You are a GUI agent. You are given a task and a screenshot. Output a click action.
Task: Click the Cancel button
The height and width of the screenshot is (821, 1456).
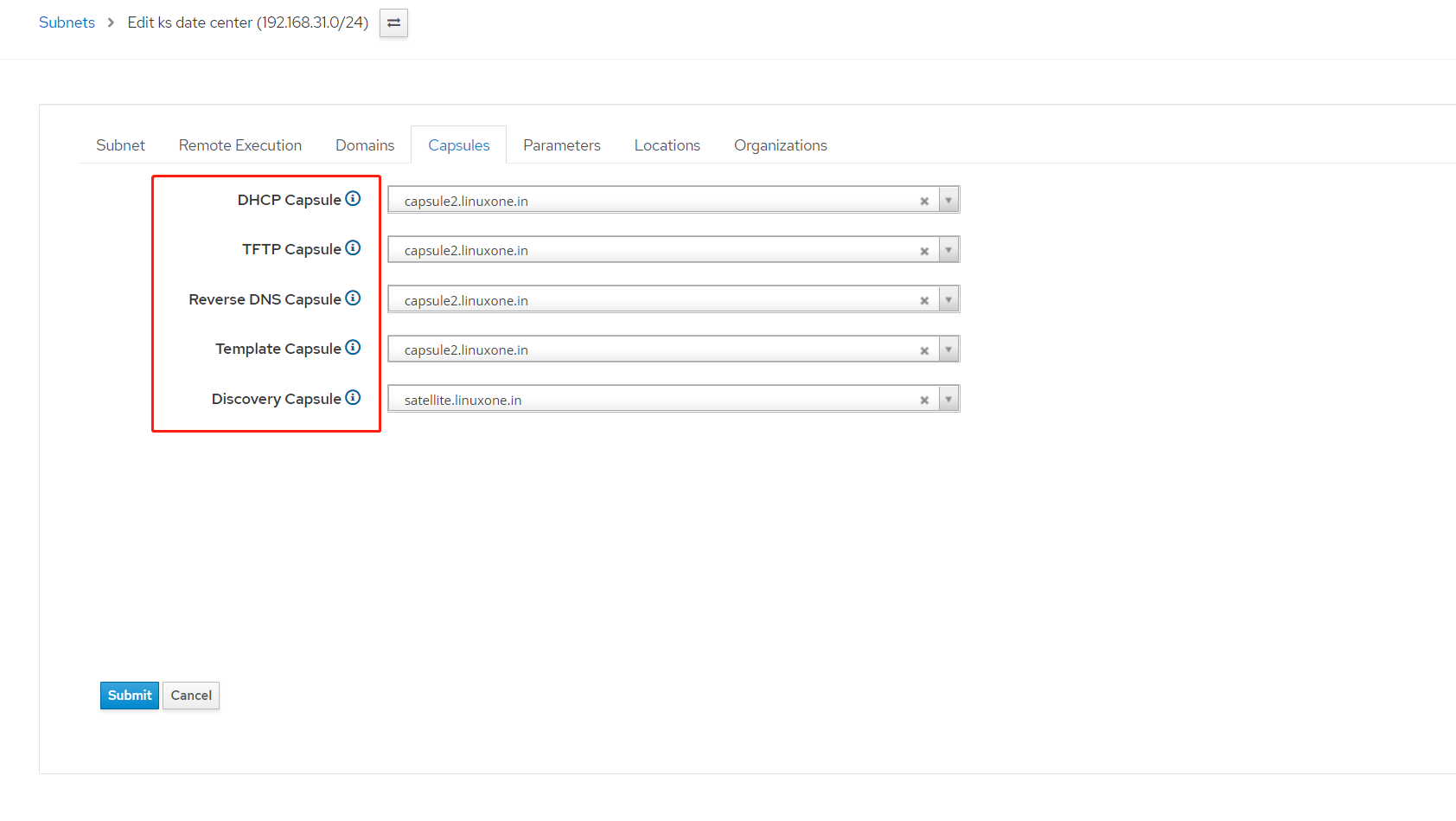(x=191, y=696)
